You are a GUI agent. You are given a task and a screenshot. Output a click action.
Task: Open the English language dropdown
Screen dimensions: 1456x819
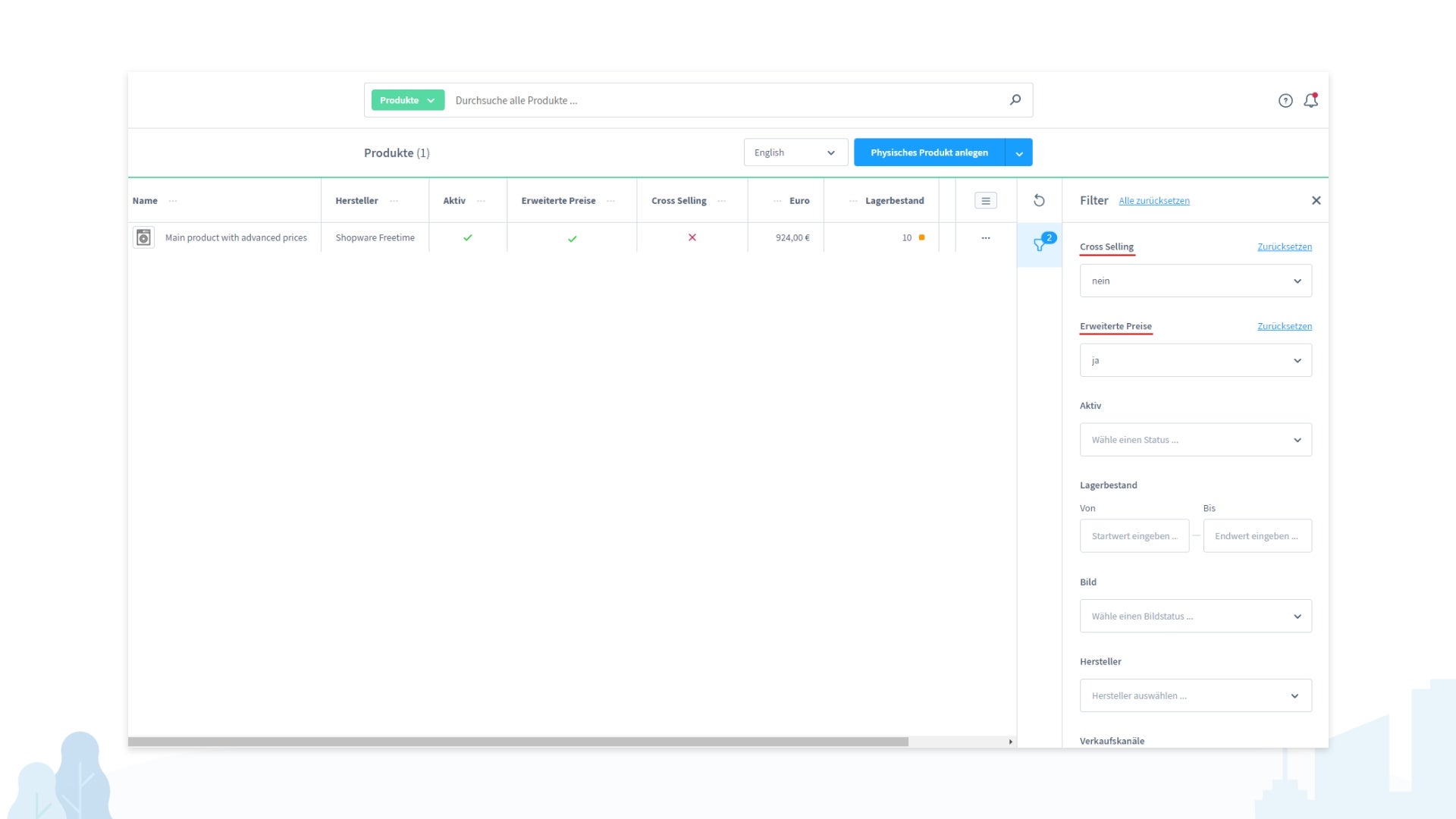[x=795, y=152]
